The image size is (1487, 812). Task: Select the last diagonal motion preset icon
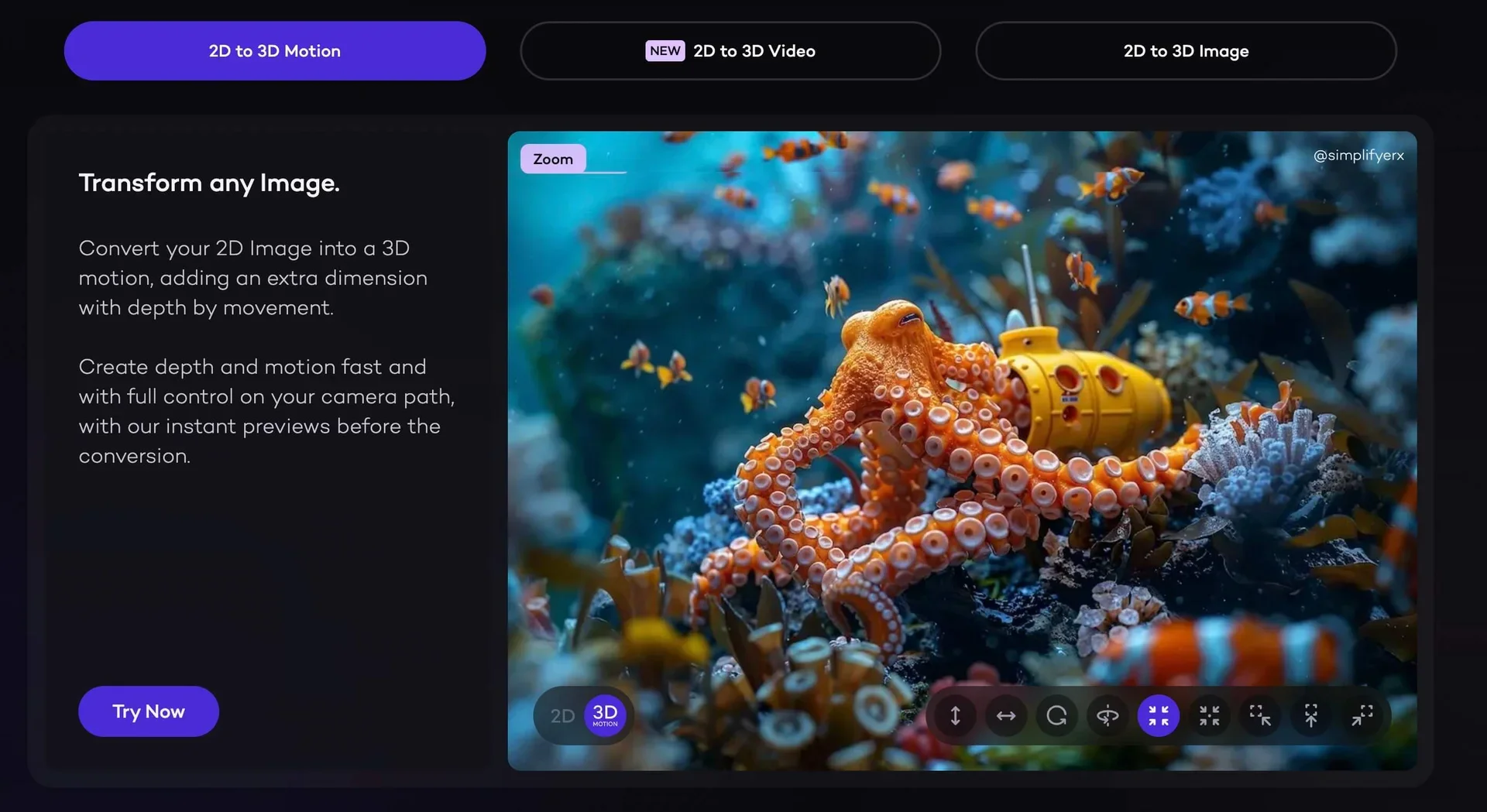click(x=1362, y=715)
